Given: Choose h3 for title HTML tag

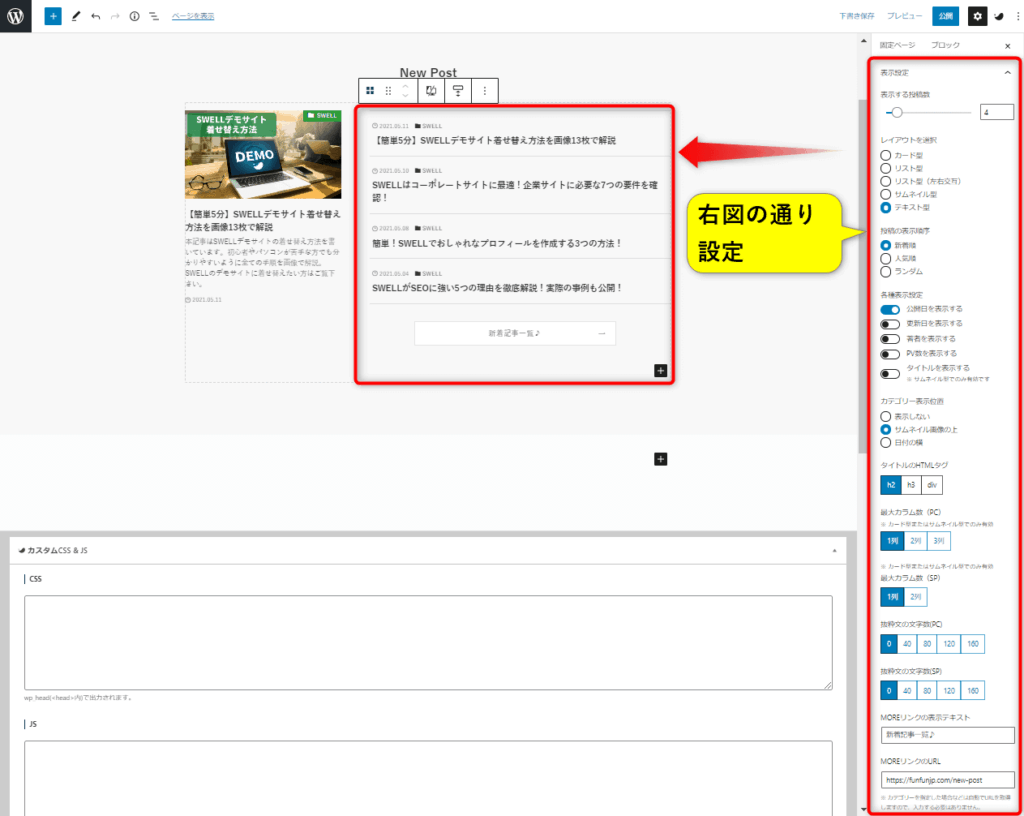Looking at the screenshot, I should pos(911,485).
